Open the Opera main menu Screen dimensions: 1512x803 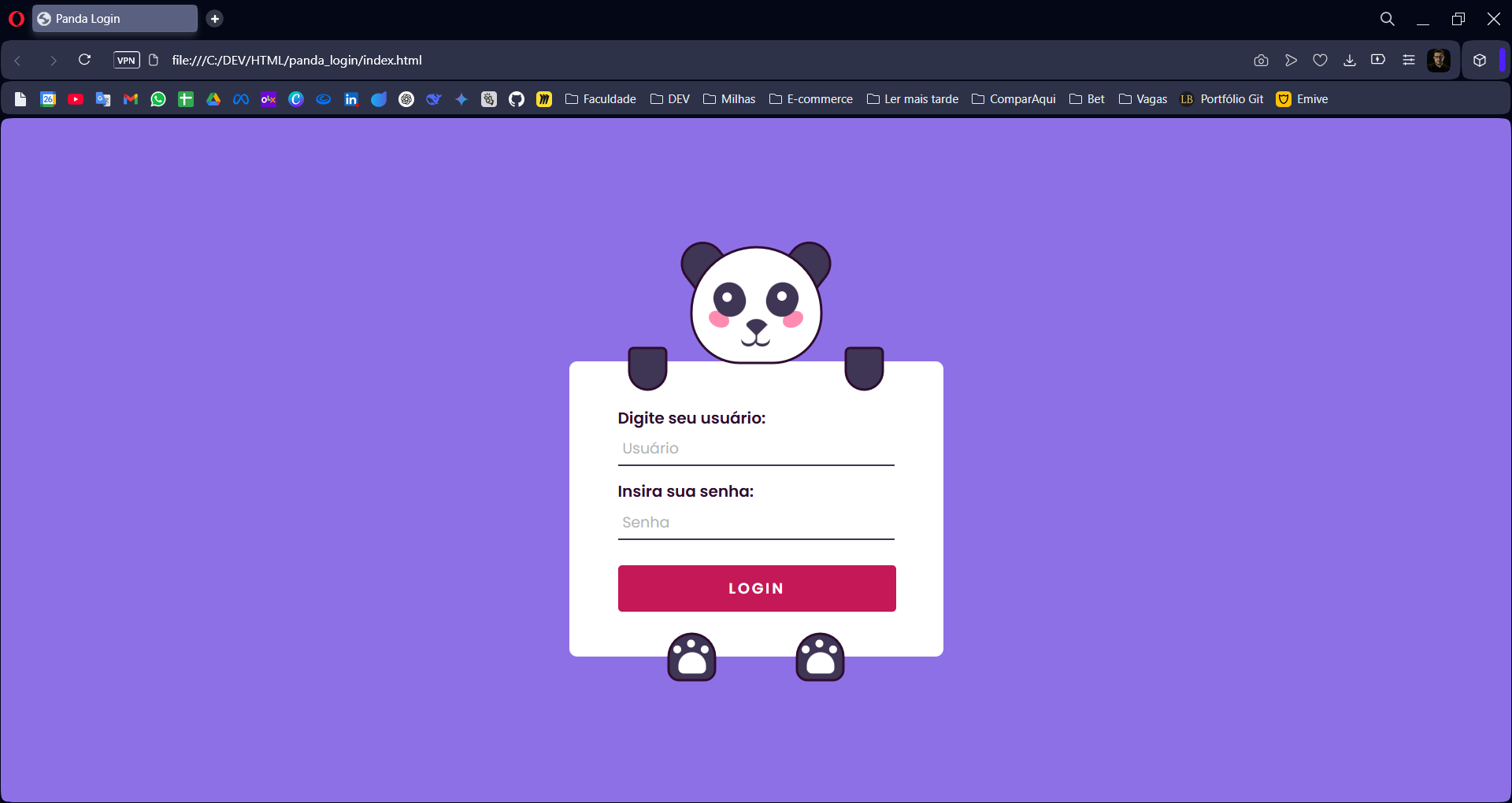click(17, 19)
